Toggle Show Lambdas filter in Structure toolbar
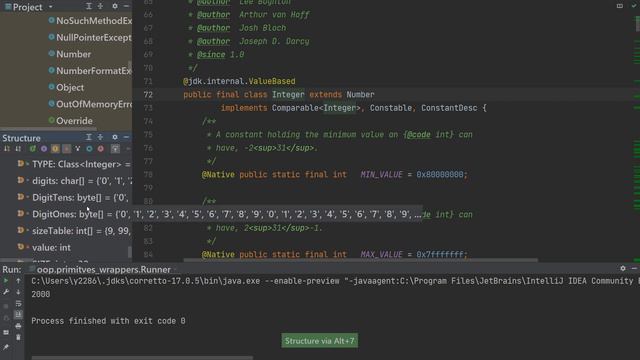The width and height of the screenshot is (640, 360). click(78, 149)
